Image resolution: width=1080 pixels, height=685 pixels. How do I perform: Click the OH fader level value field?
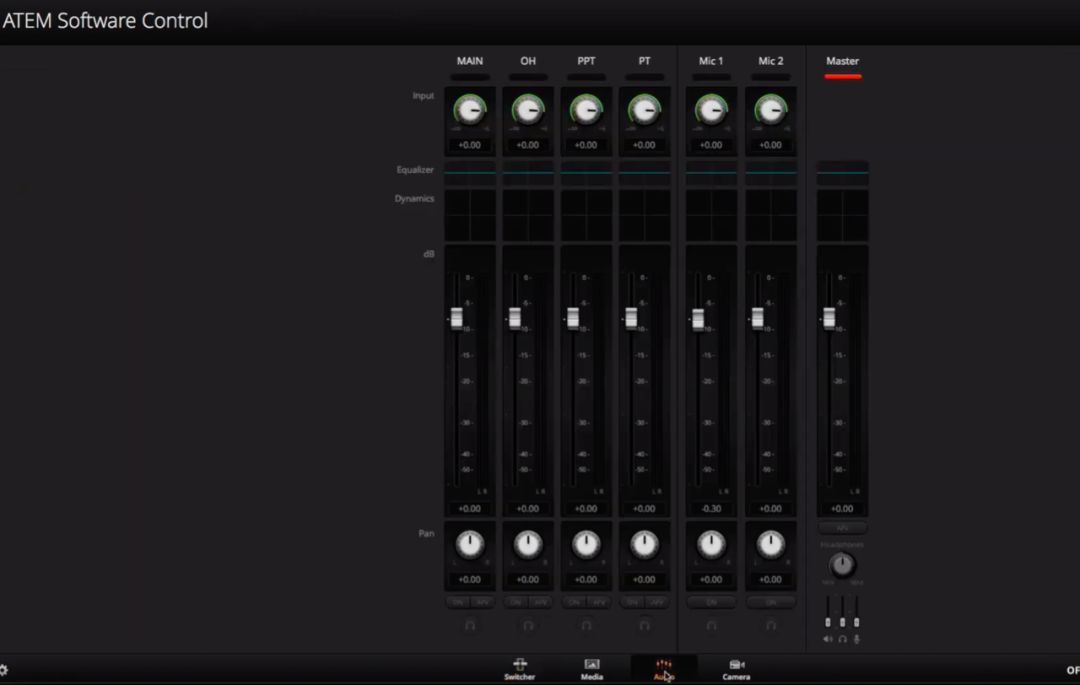[x=528, y=509]
